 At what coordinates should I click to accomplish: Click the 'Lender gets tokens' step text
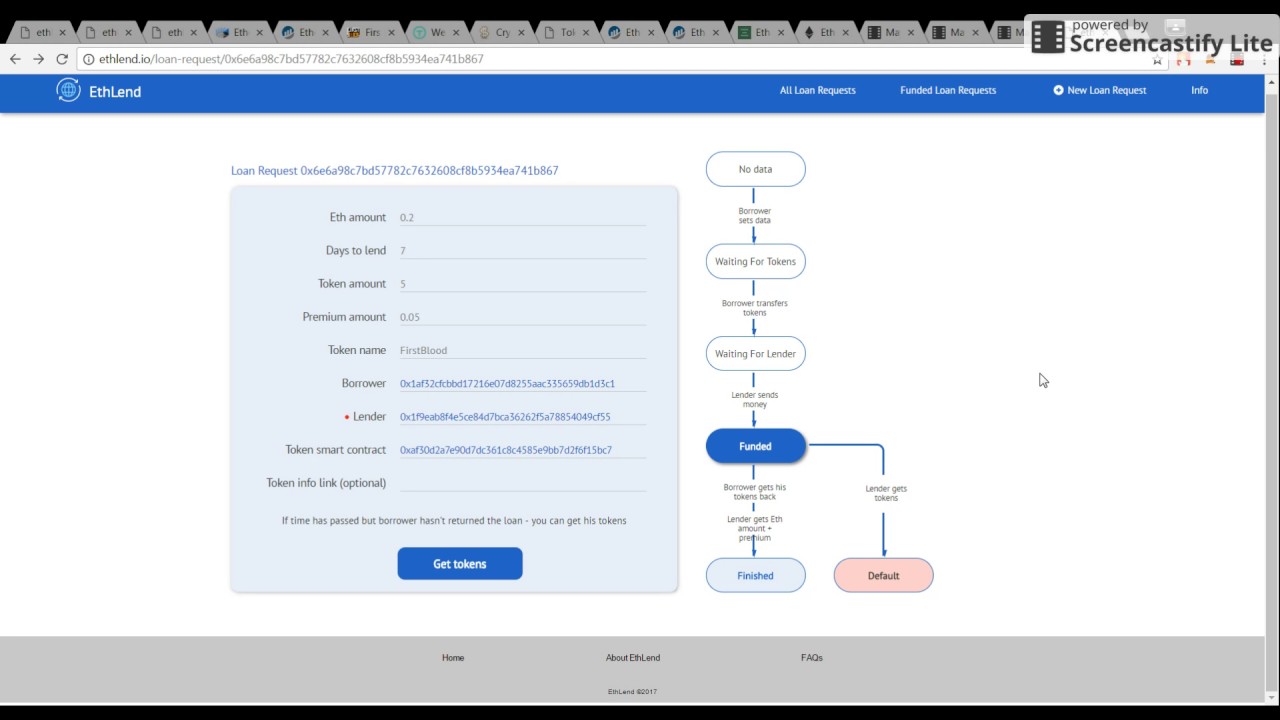(886, 493)
